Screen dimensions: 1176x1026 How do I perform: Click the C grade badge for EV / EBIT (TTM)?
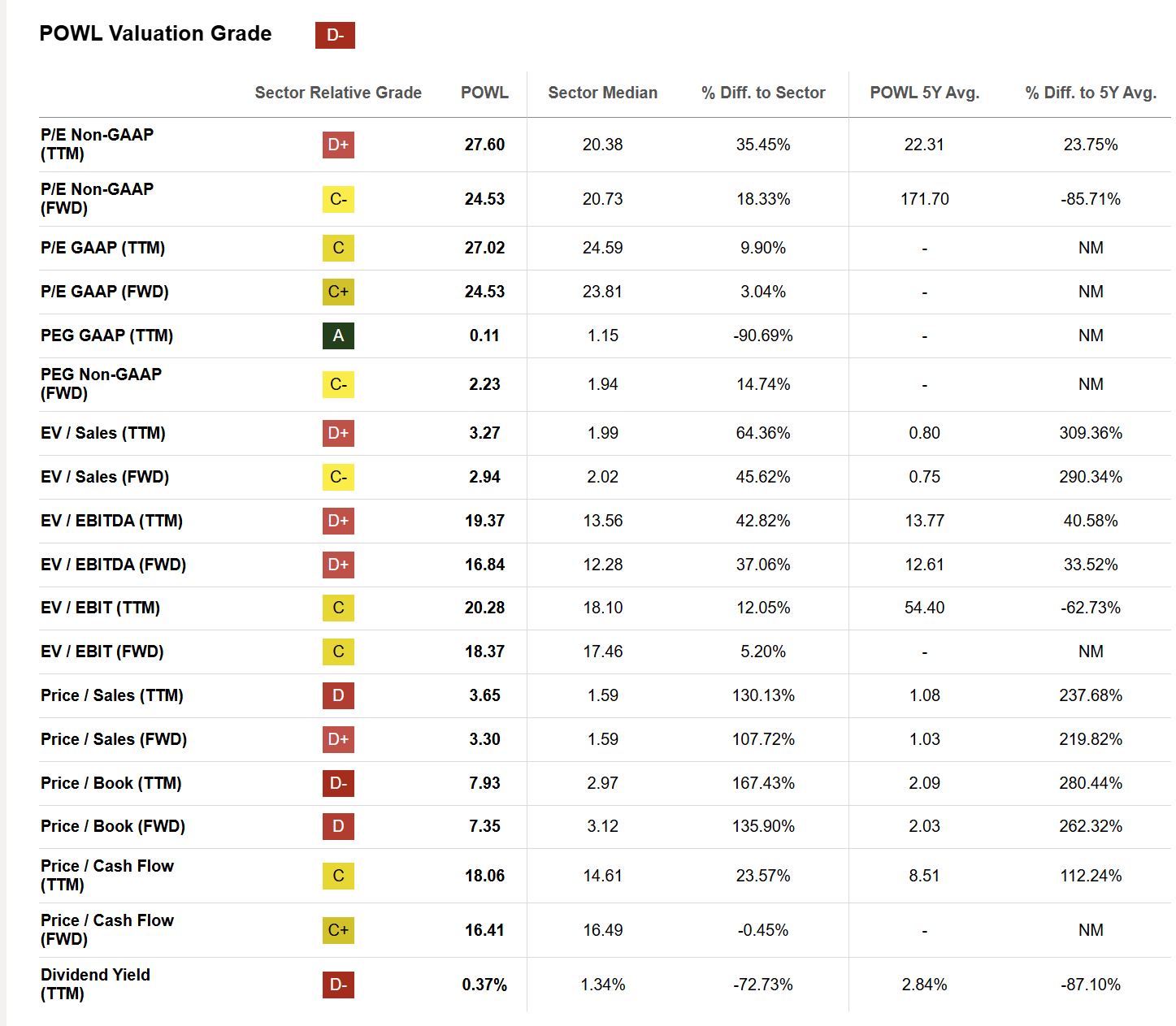(x=338, y=608)
